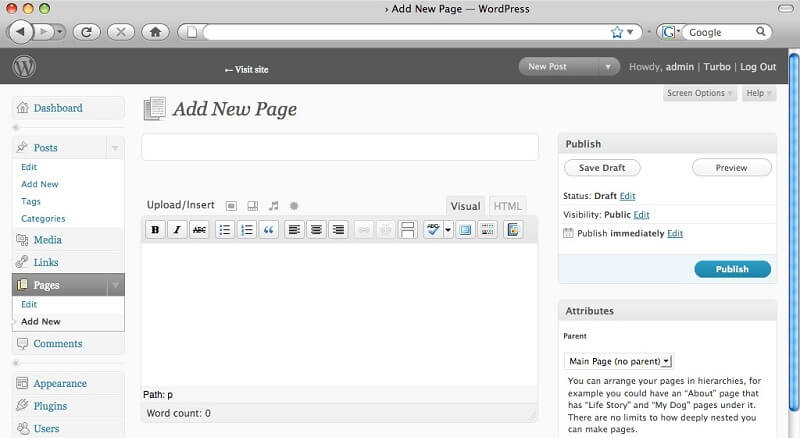Toggle fullscreen editing mode
Screen dimensions: 800x438
pyautogui.click(x=465, y=230)
